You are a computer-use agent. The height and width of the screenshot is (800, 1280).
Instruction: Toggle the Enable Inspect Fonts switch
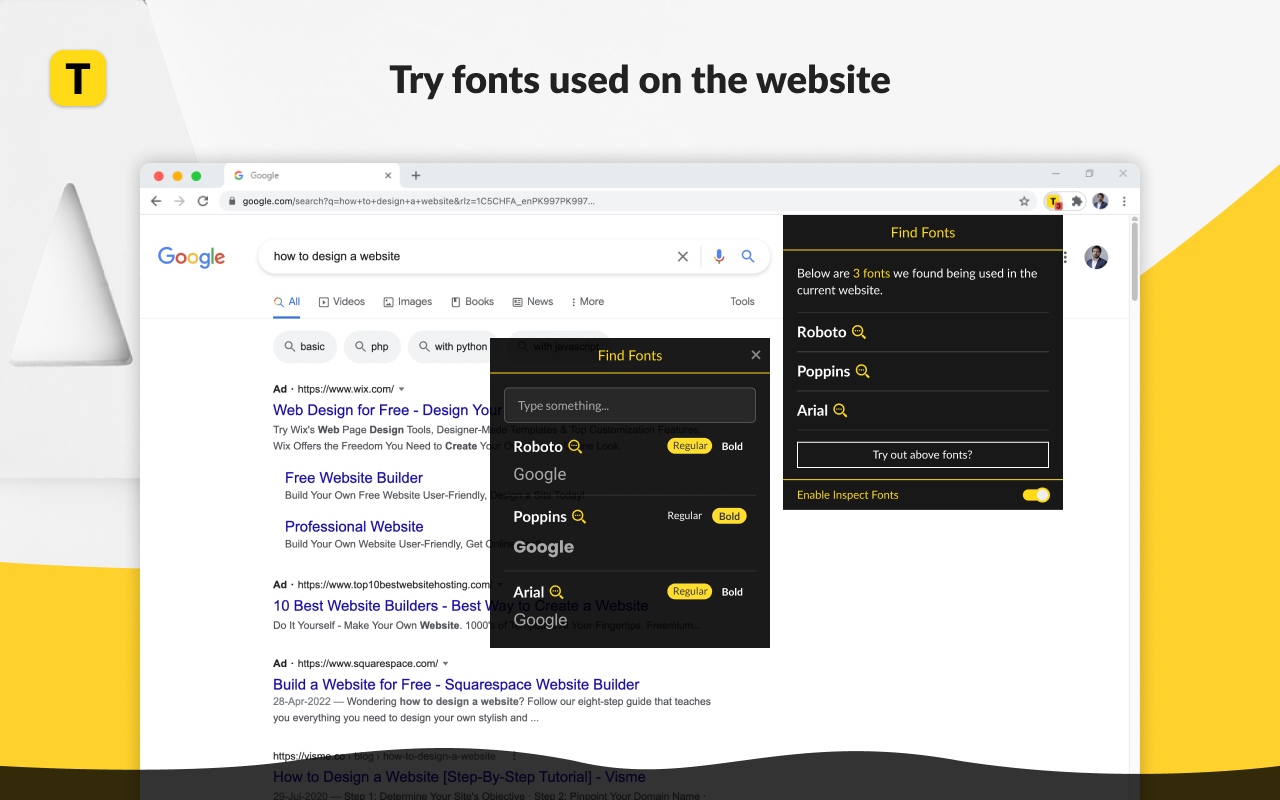pyautogui.click(x=1036, y=495)
